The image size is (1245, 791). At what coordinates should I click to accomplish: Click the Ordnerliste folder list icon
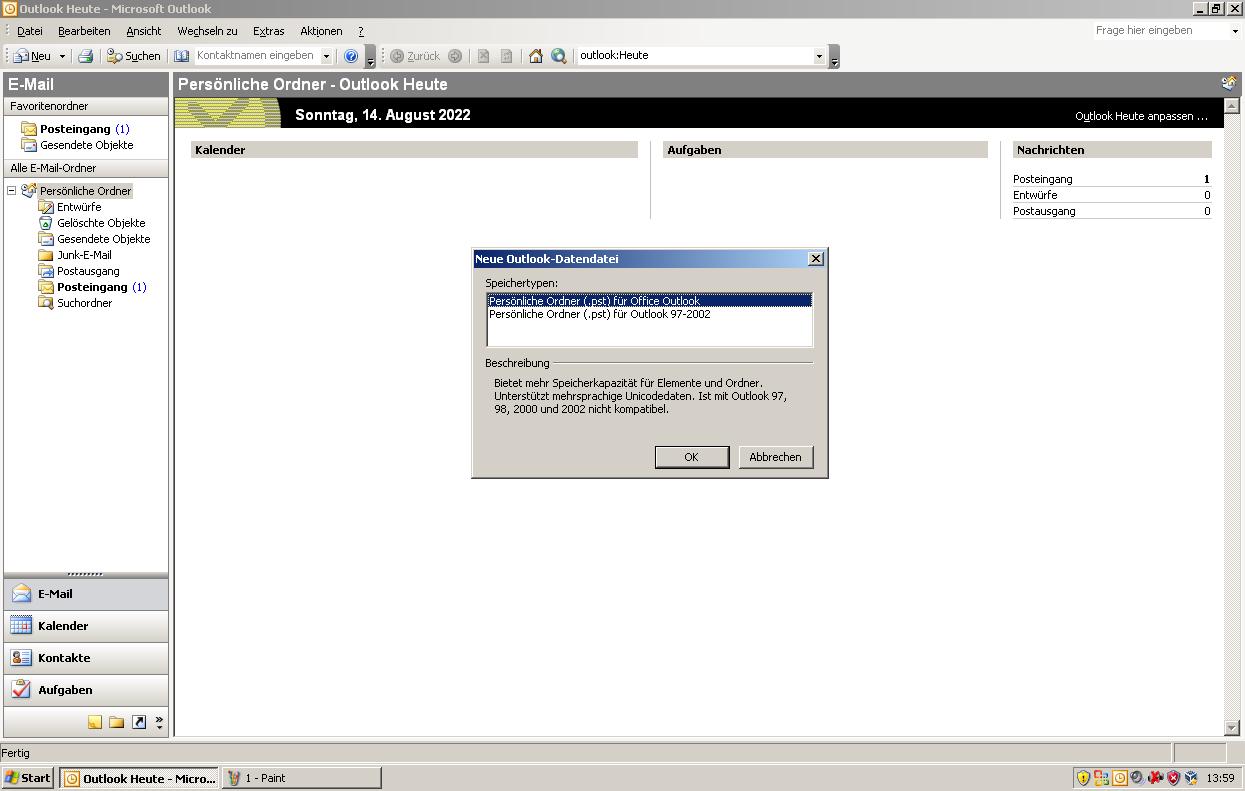click(117, 722)
